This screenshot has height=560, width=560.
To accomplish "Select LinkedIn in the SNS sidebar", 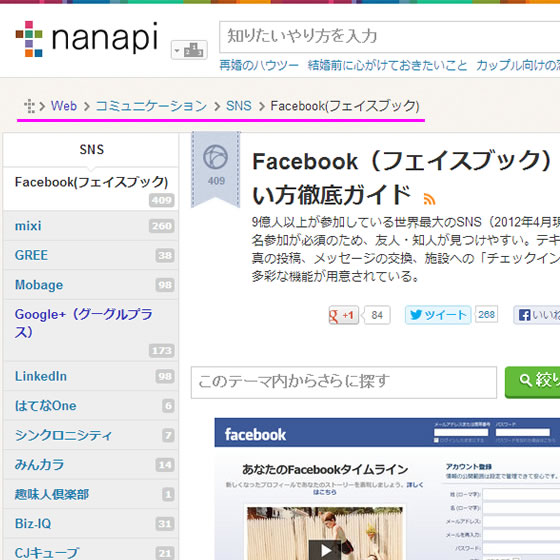I will (90, 376).
